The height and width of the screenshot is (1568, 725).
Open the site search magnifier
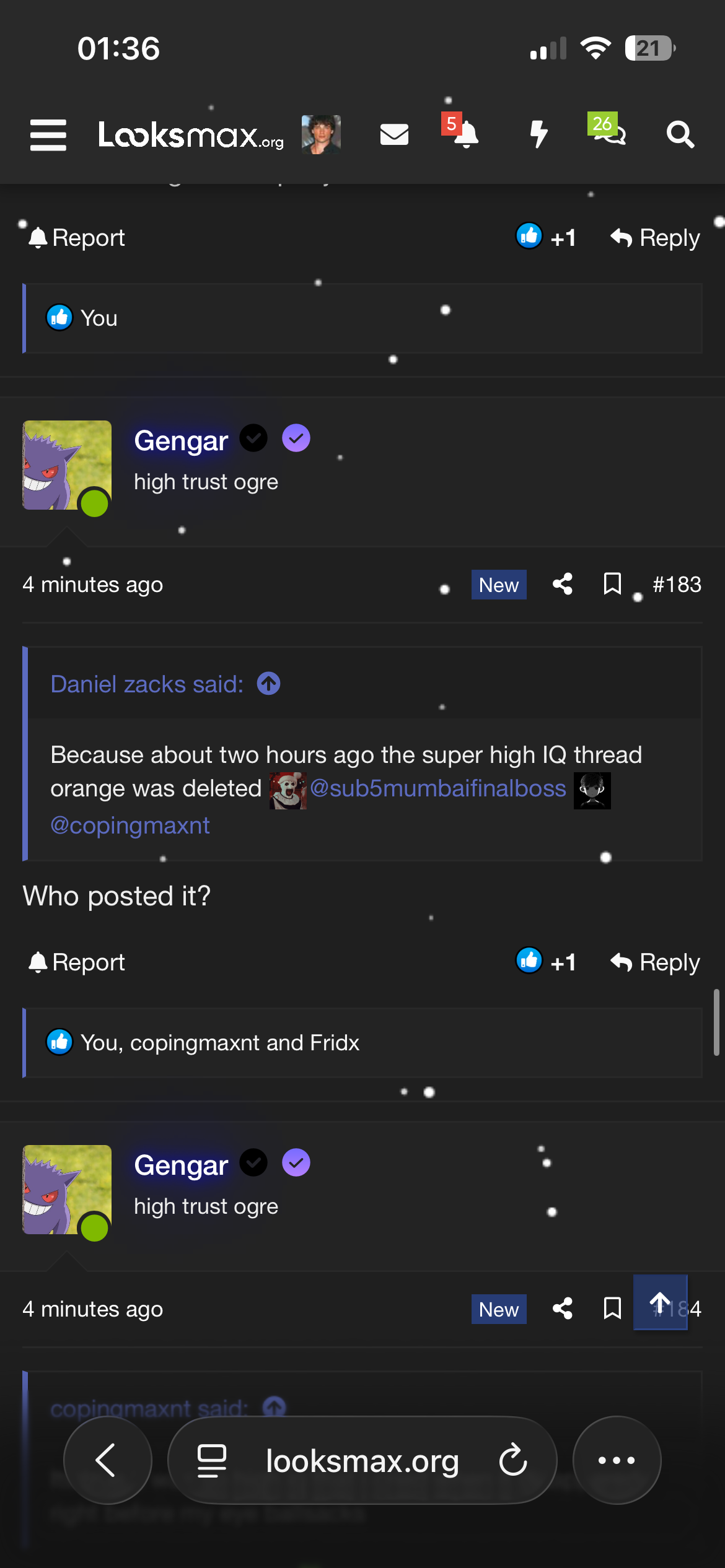[680, 134]
